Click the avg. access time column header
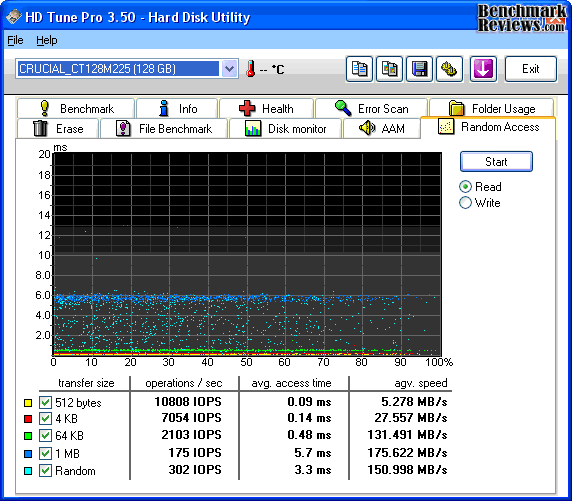This screenshot has width=572, height=501. (x=291, y=383)
